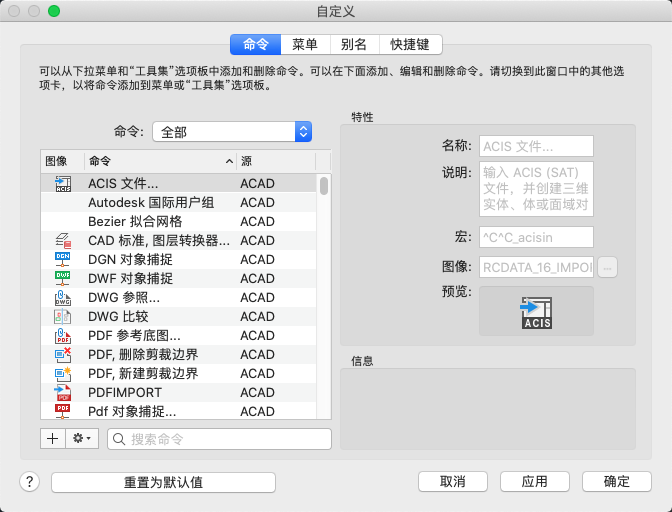Switch to the 菜单 tab

[x=305, y=45]
